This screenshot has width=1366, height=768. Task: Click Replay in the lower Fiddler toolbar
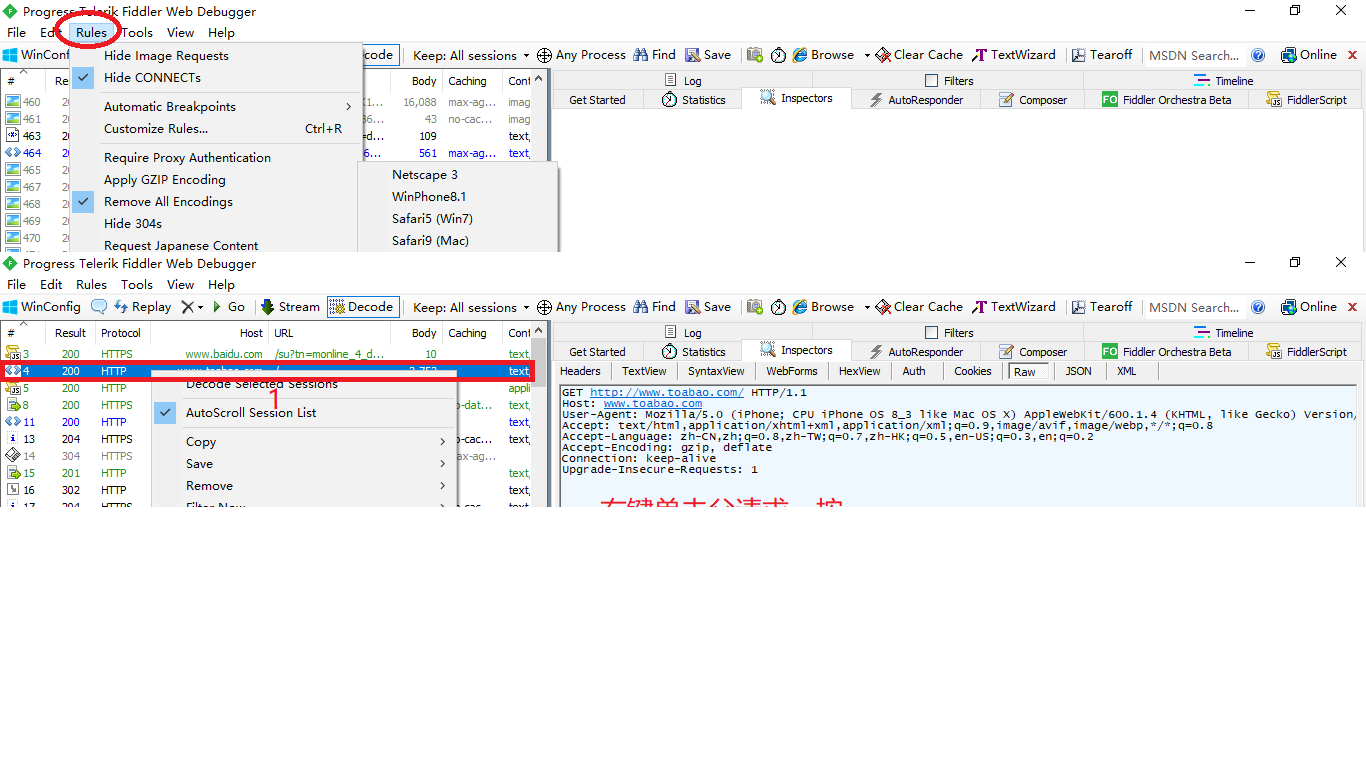click(x=143, y=307)
